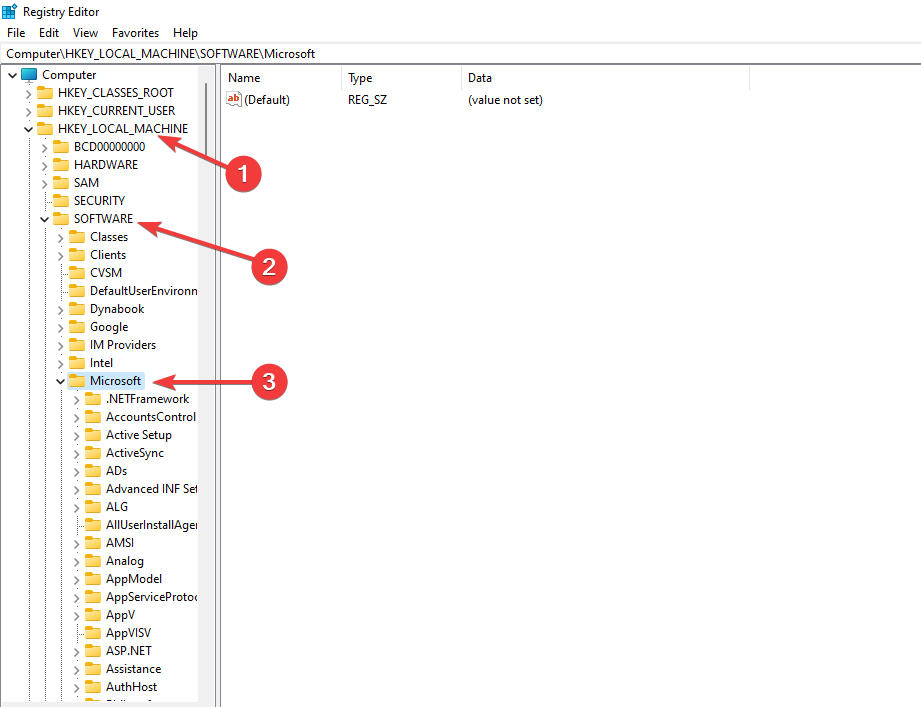The height and width of the screenshot is (707, 921).
Task: Open the Help menu
Action: pos(185,33)
